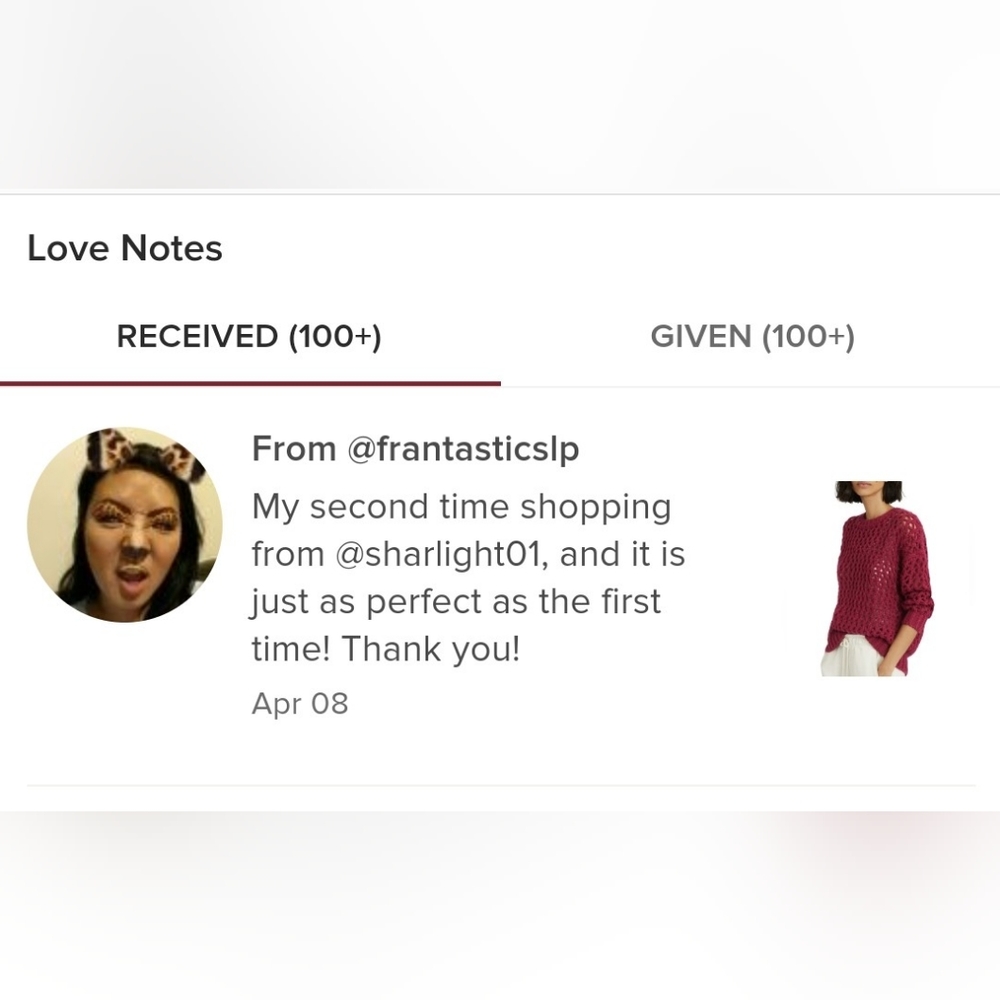Tap the red underline beneath the Received tab
Viewport: 1000px width, 1000px height.
(250, 383)
